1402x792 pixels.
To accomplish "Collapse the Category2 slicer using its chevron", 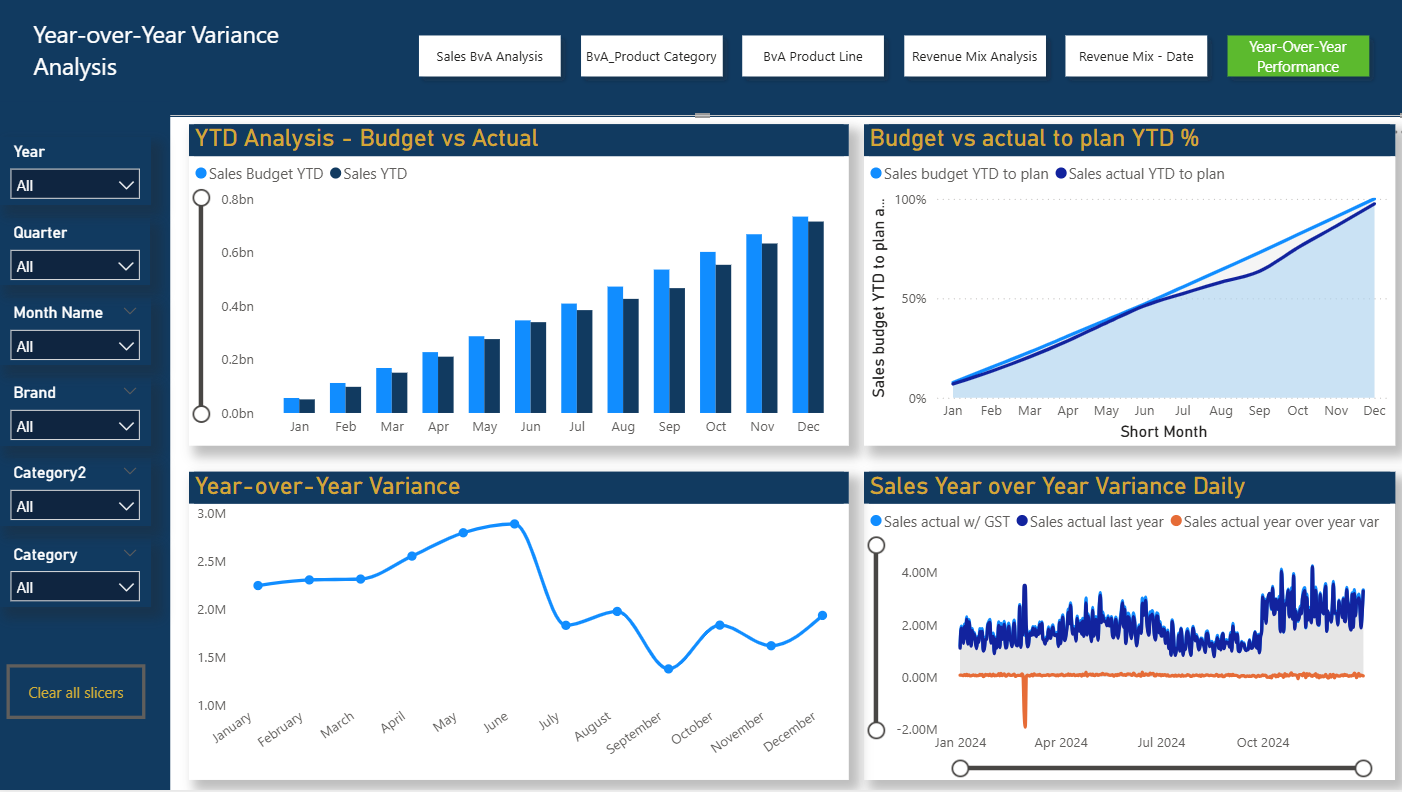I will click(130, 471).
